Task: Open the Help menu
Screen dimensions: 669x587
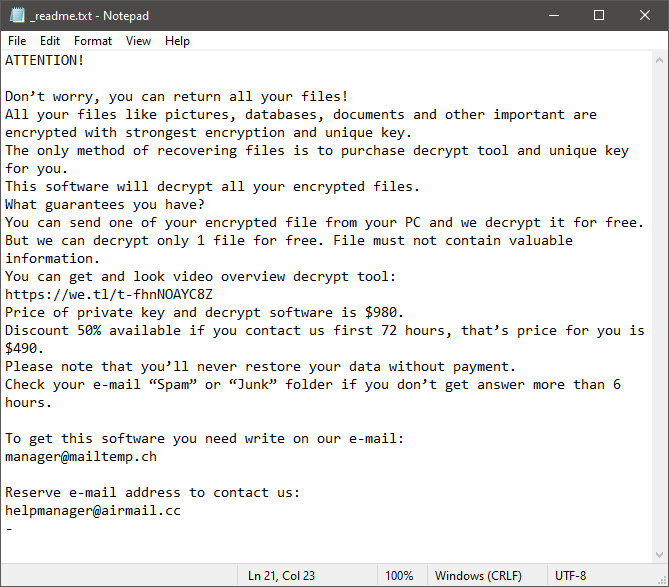Action: tap(177, 41)
